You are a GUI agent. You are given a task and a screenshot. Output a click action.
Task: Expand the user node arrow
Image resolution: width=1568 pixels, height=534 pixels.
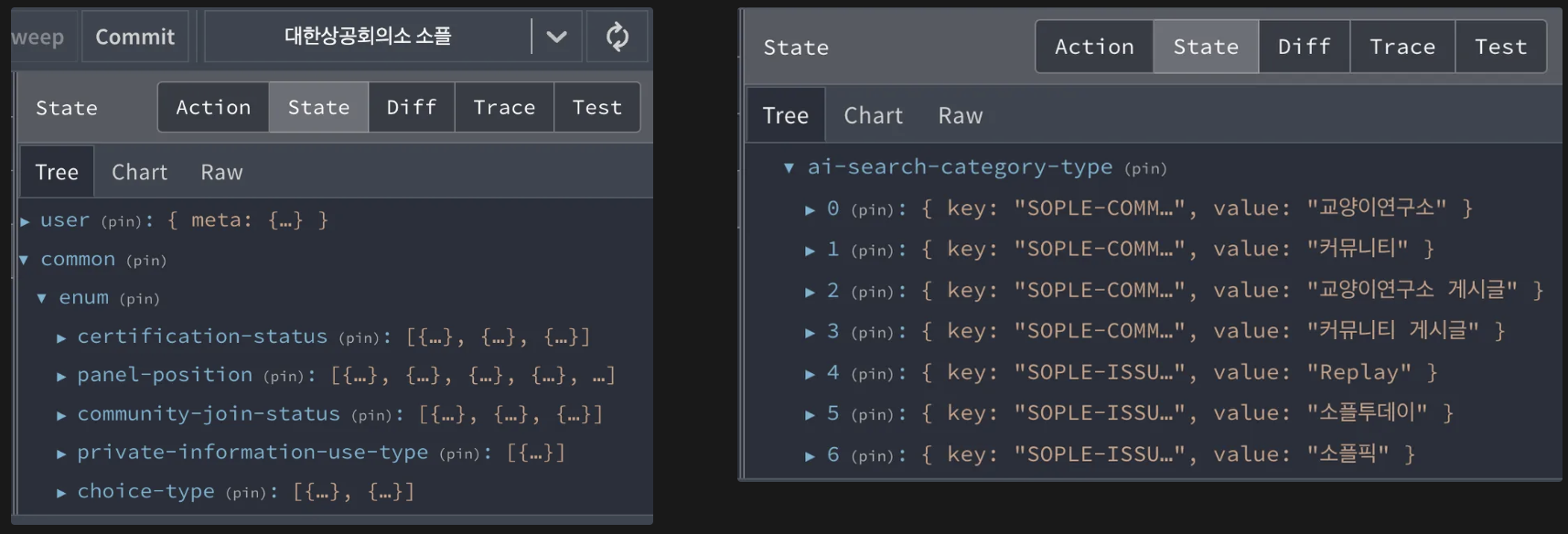pyautogui.click(x=25, y=221)
